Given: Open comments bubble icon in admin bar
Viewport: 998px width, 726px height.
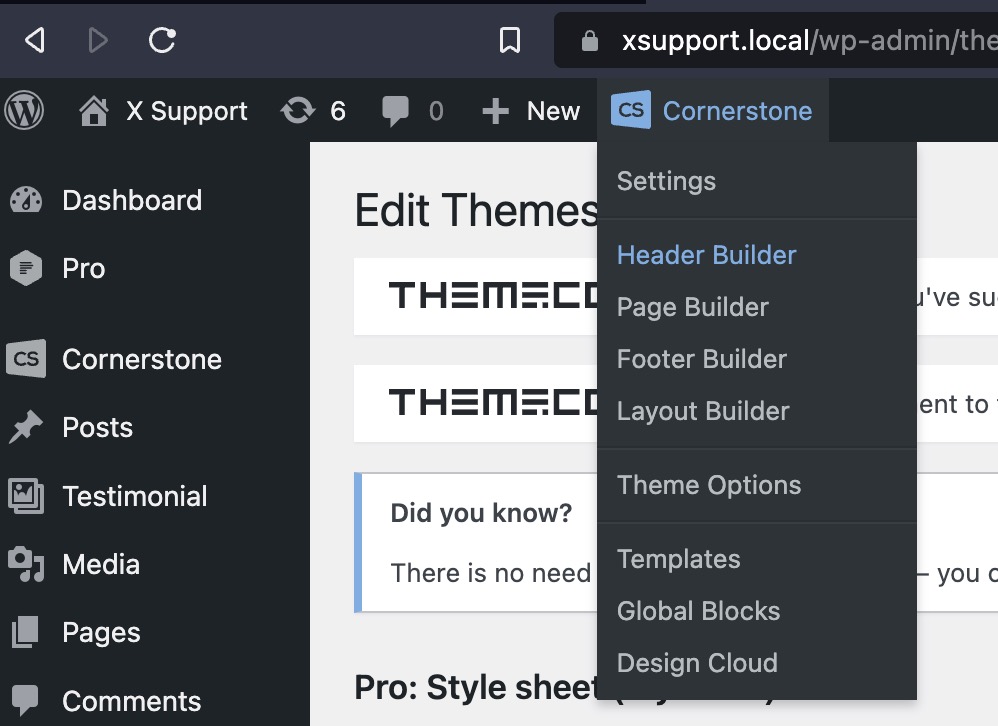Looking at the screenshot, I should [x=396, y=111].
